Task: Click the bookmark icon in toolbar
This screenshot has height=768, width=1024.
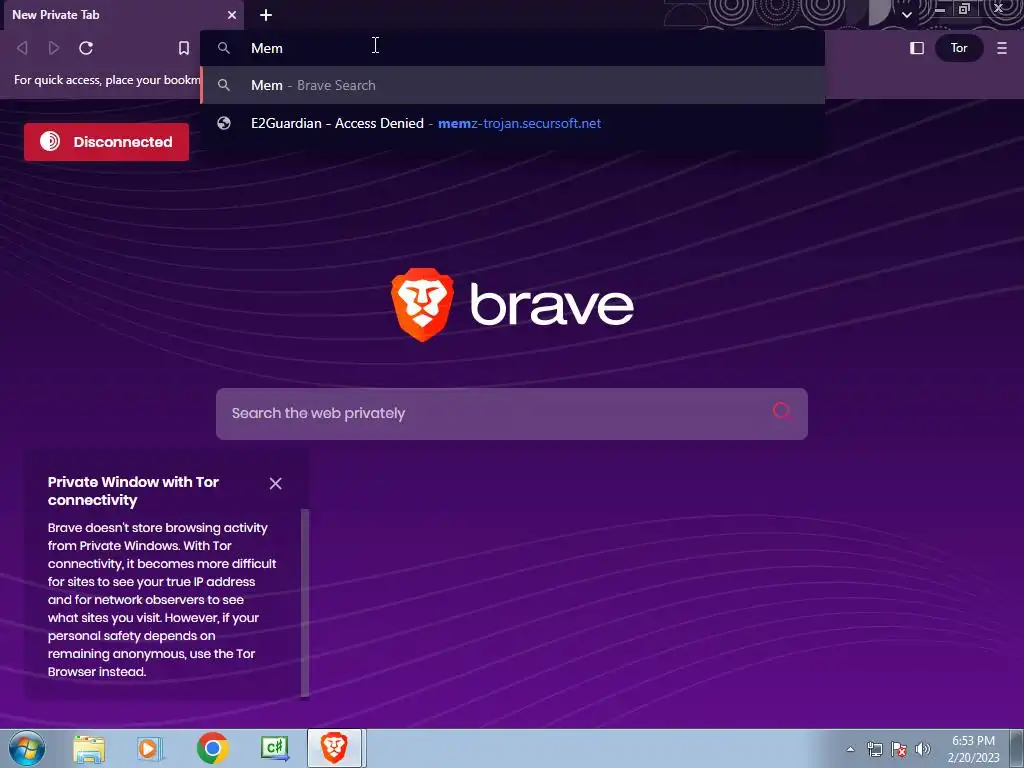Action: click(184, 48)
